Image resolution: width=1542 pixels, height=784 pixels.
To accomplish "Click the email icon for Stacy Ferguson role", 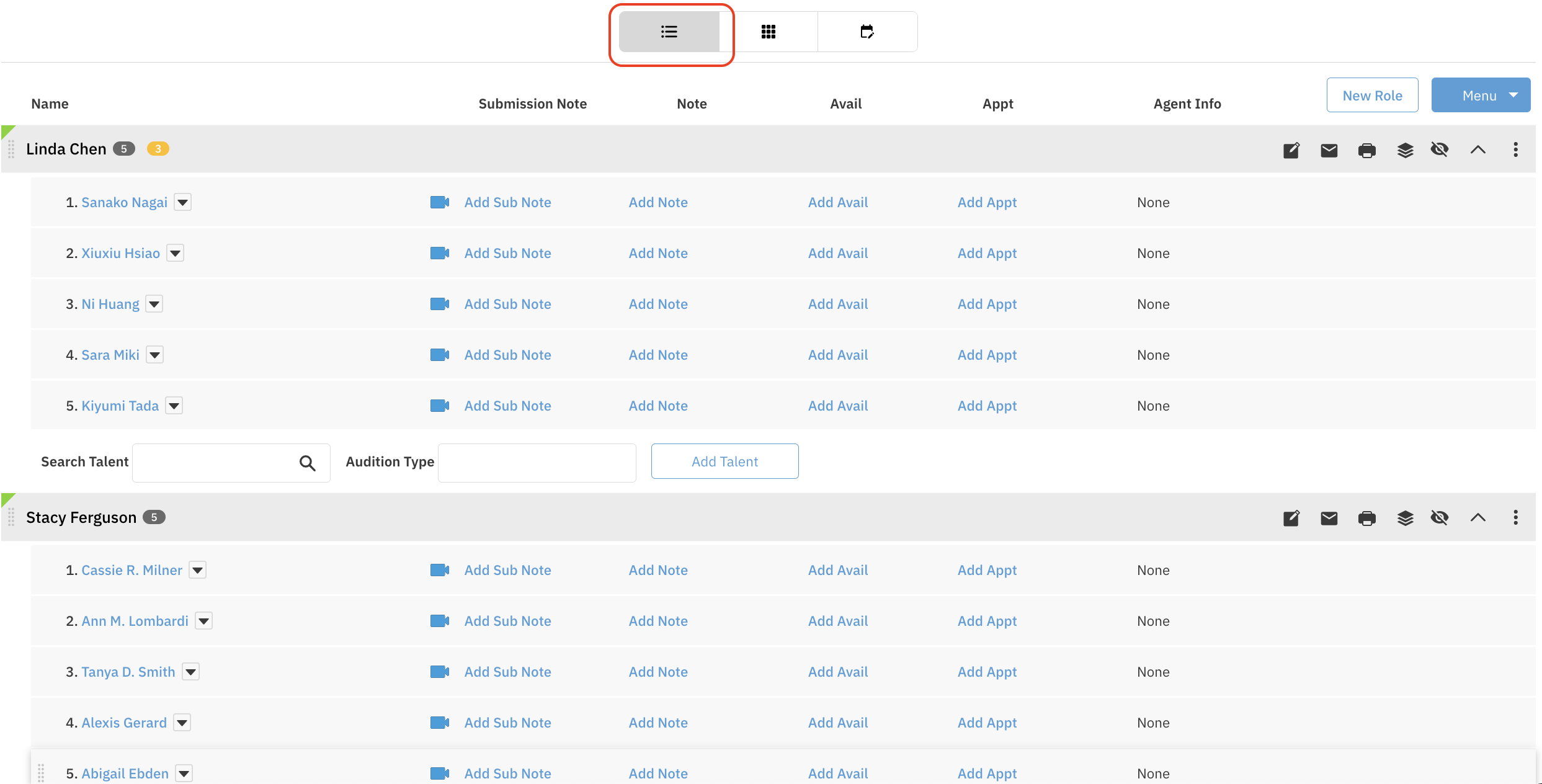I will pyautogui.click(x=1329, y=518).
